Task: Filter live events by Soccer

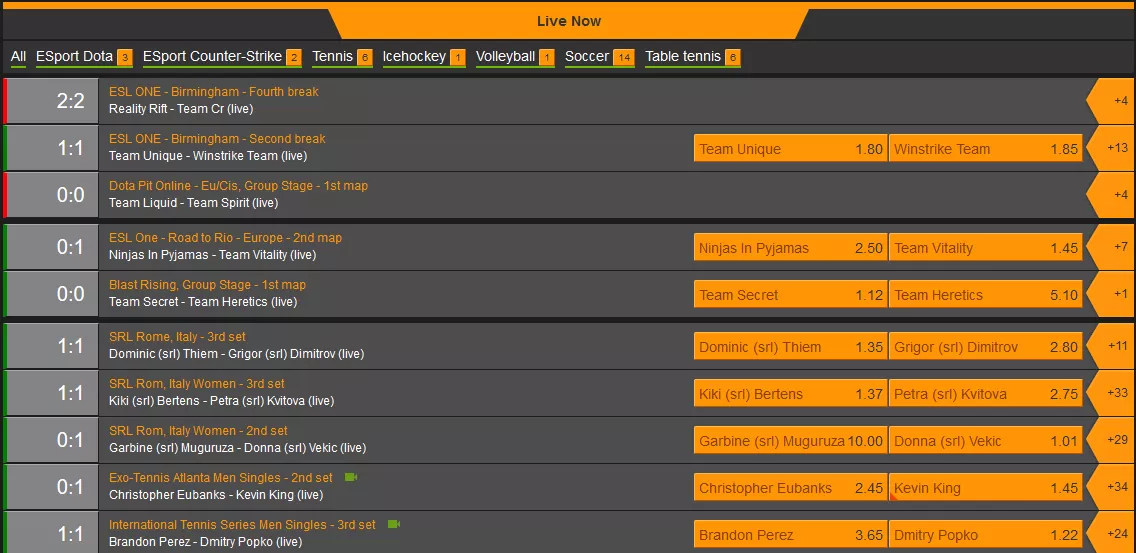Action: click(x=600, y=57)
